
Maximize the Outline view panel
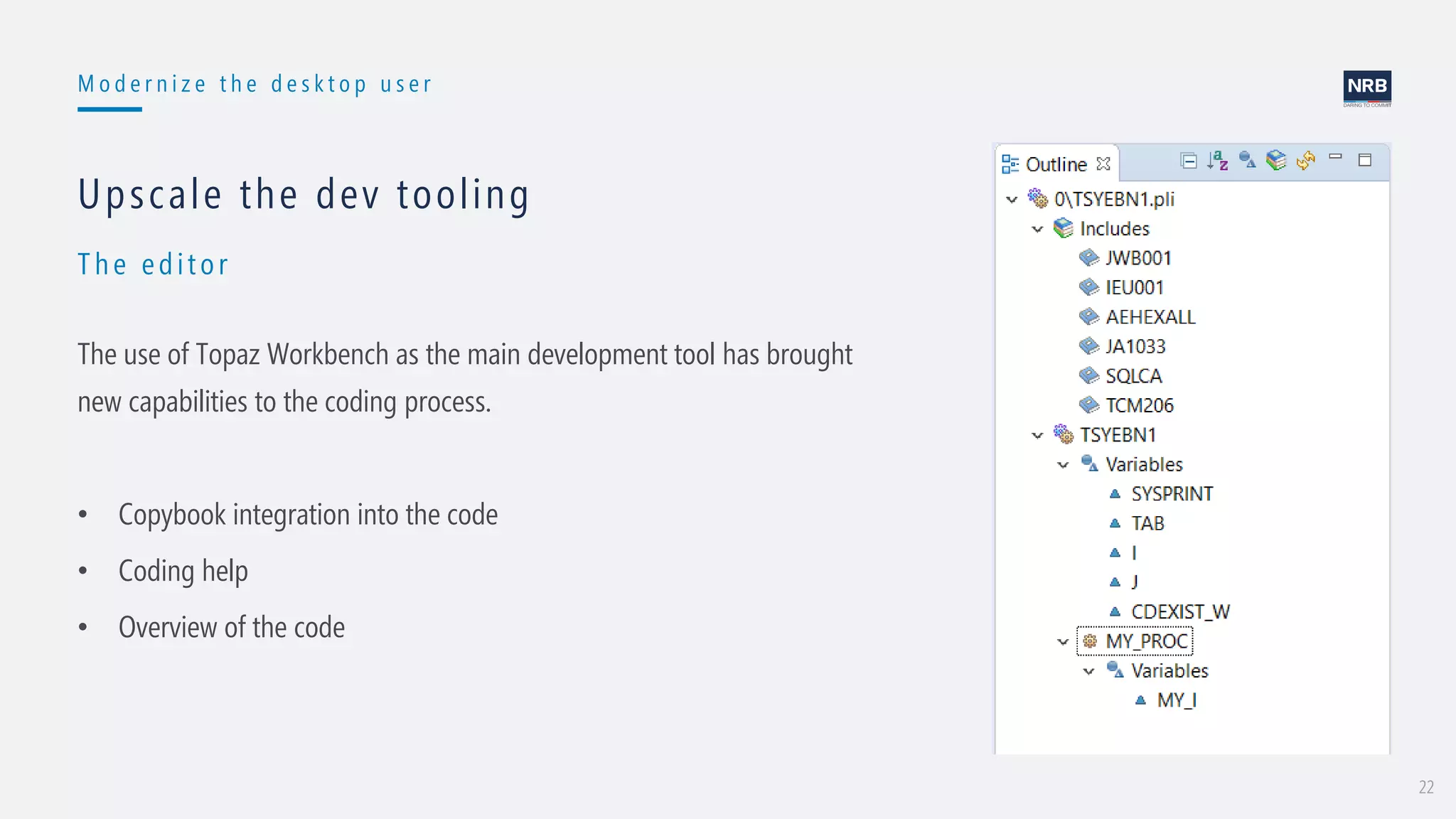[x=1364, y=160]
